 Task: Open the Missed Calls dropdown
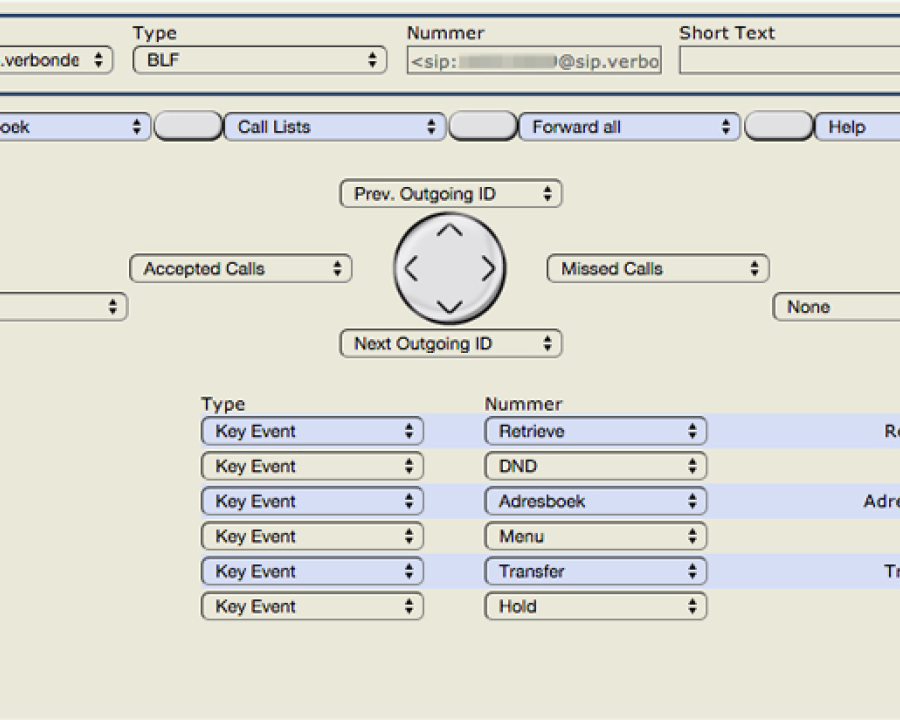[658, 269]
